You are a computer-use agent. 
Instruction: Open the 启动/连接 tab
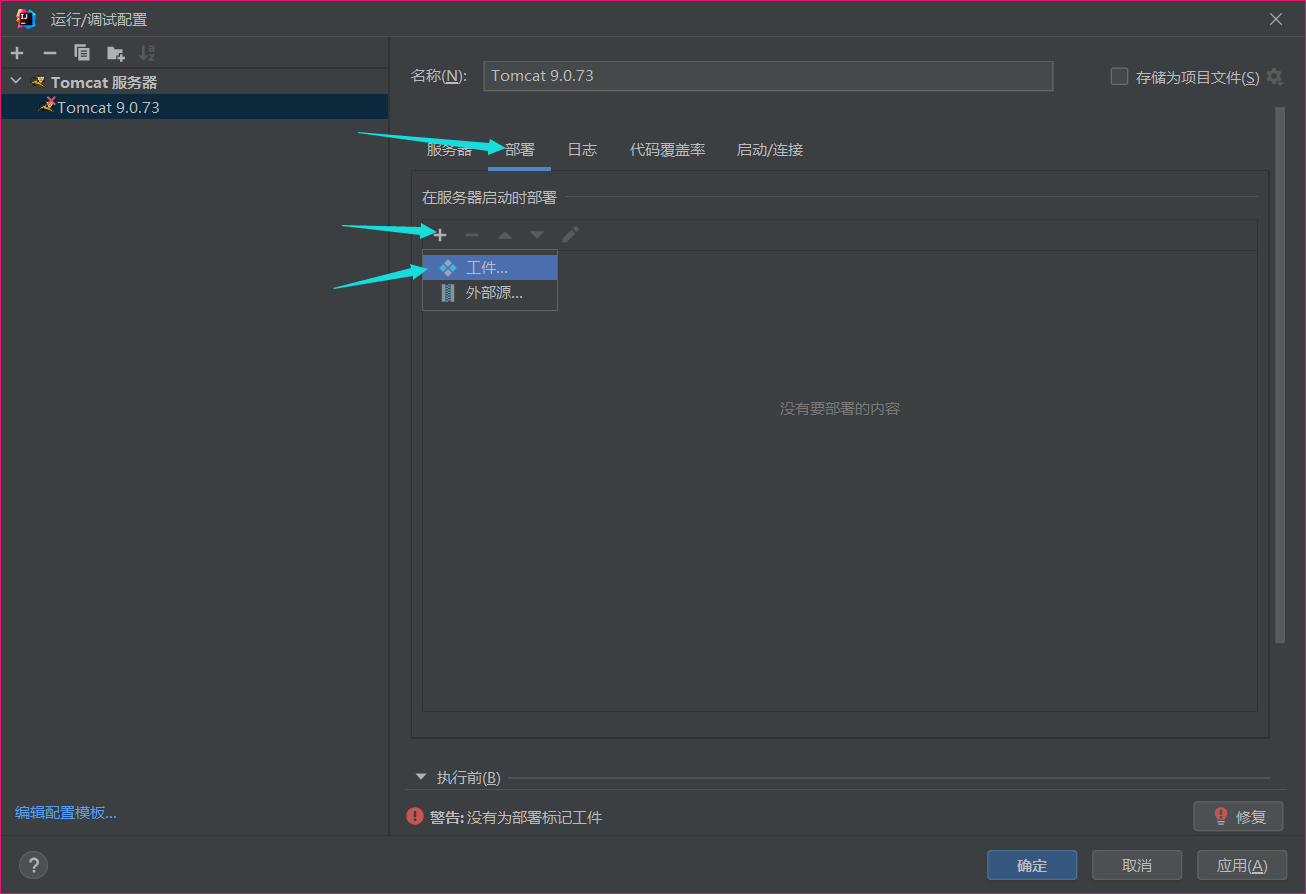[x=770, y=150]
